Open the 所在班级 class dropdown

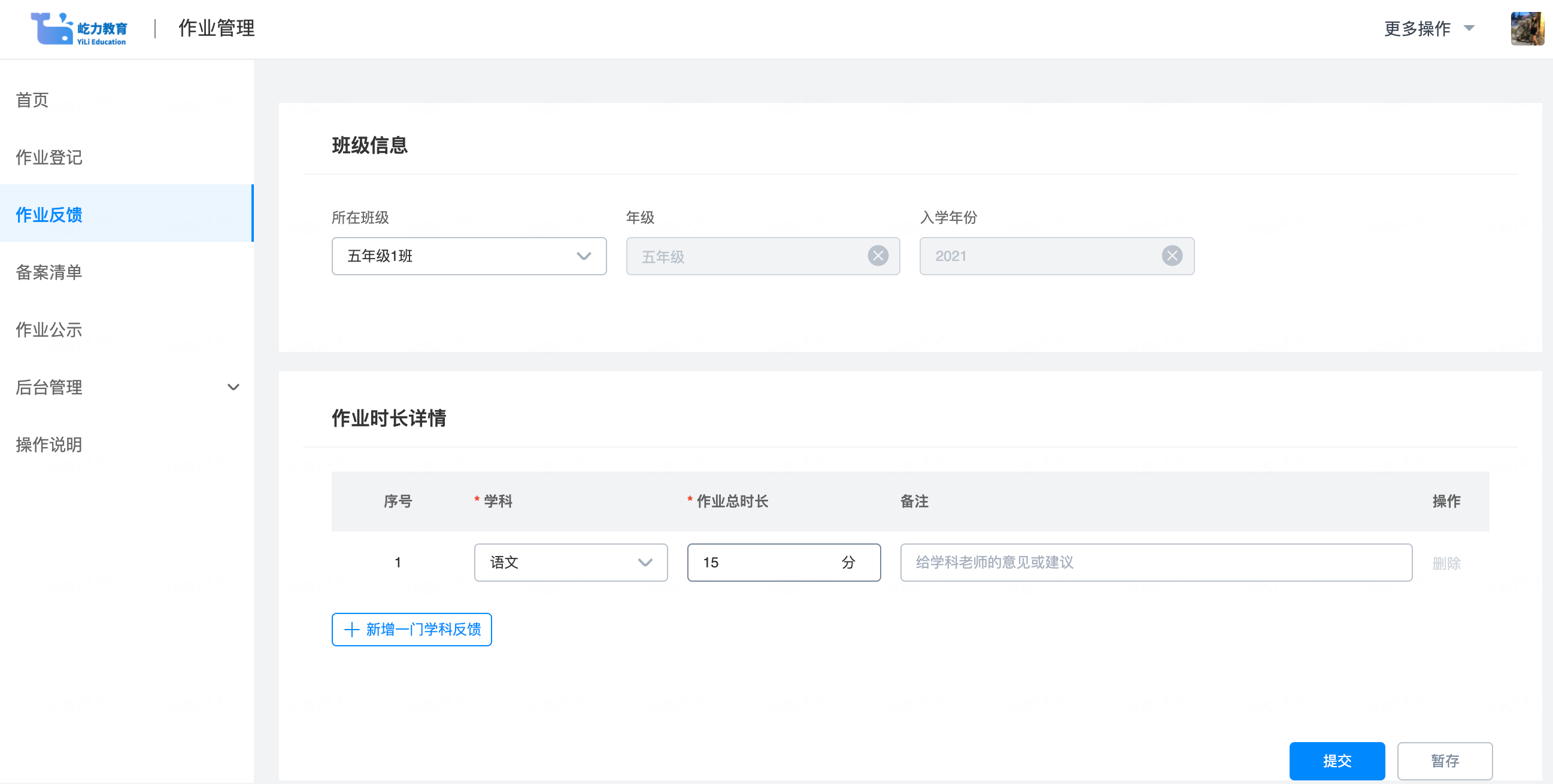click(x=468, y=256)
